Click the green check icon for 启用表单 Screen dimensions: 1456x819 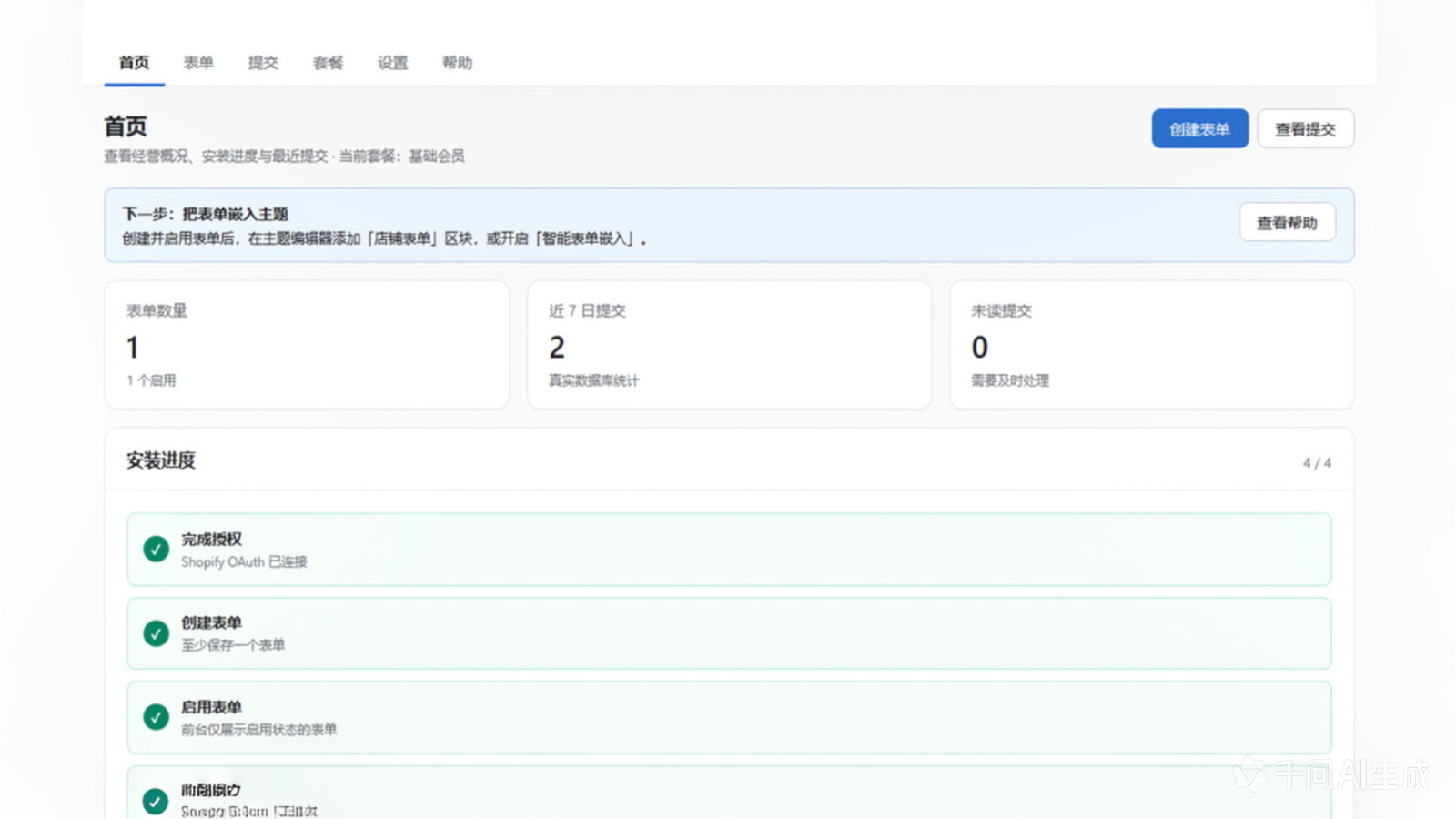157,717
